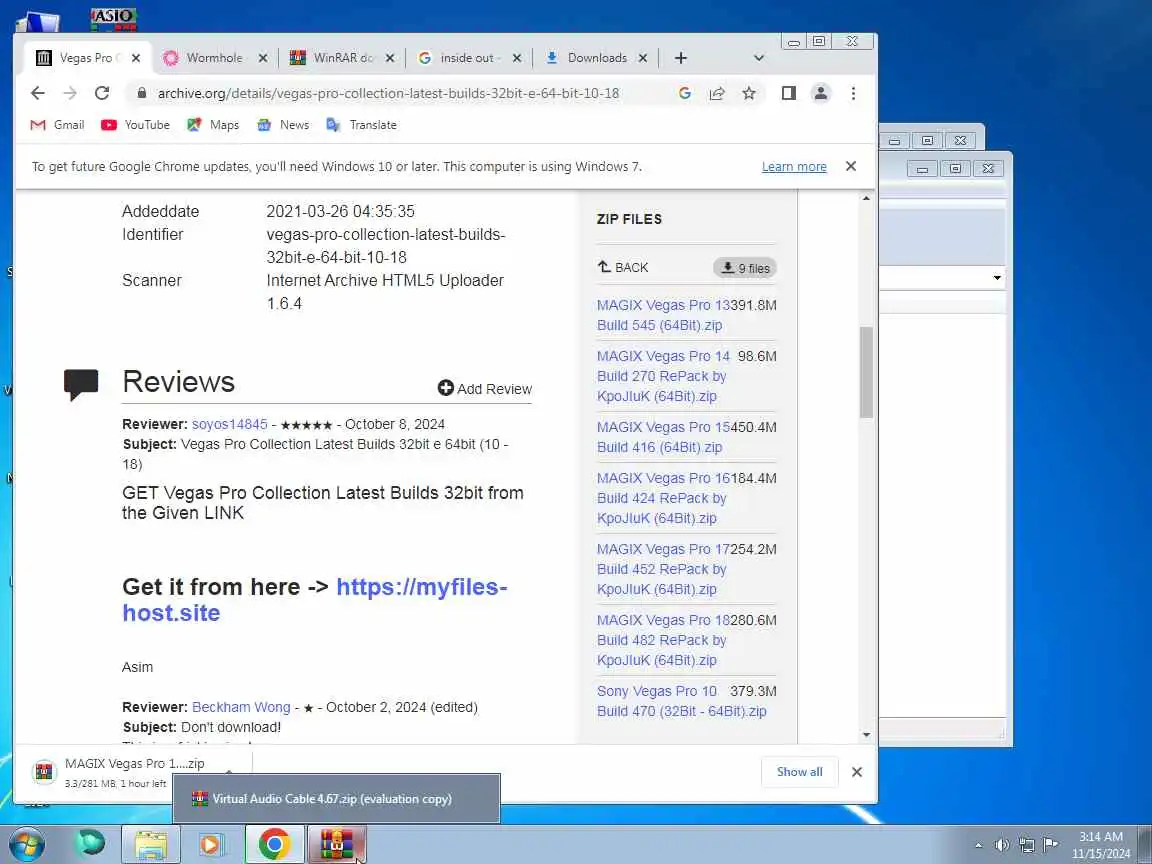The height and width of the screenshot is (864, 1152).
Task: Open the News bookmark
Action: tap(283, 125)
